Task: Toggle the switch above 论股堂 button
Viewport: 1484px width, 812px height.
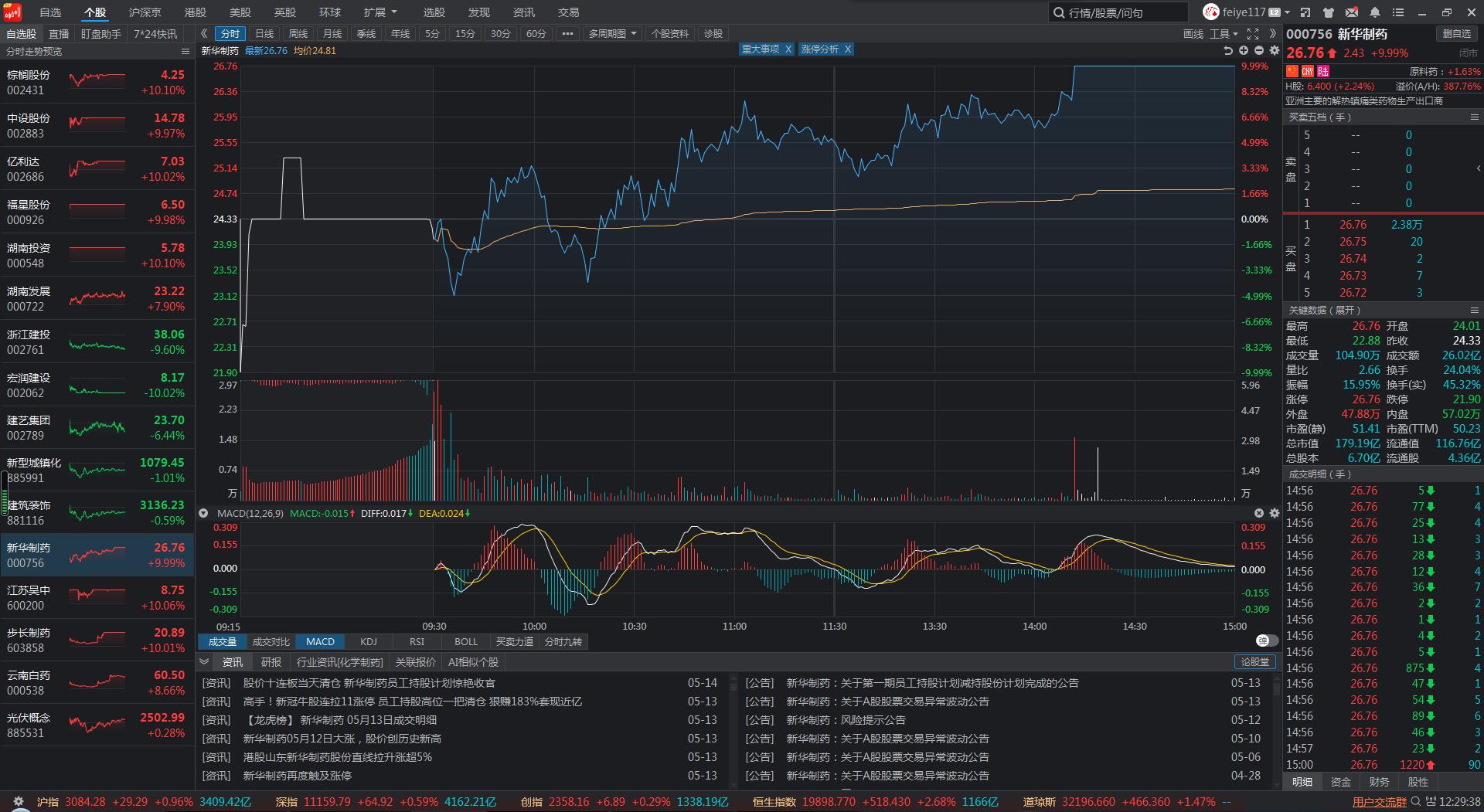Action: (x=1267, y=640)
